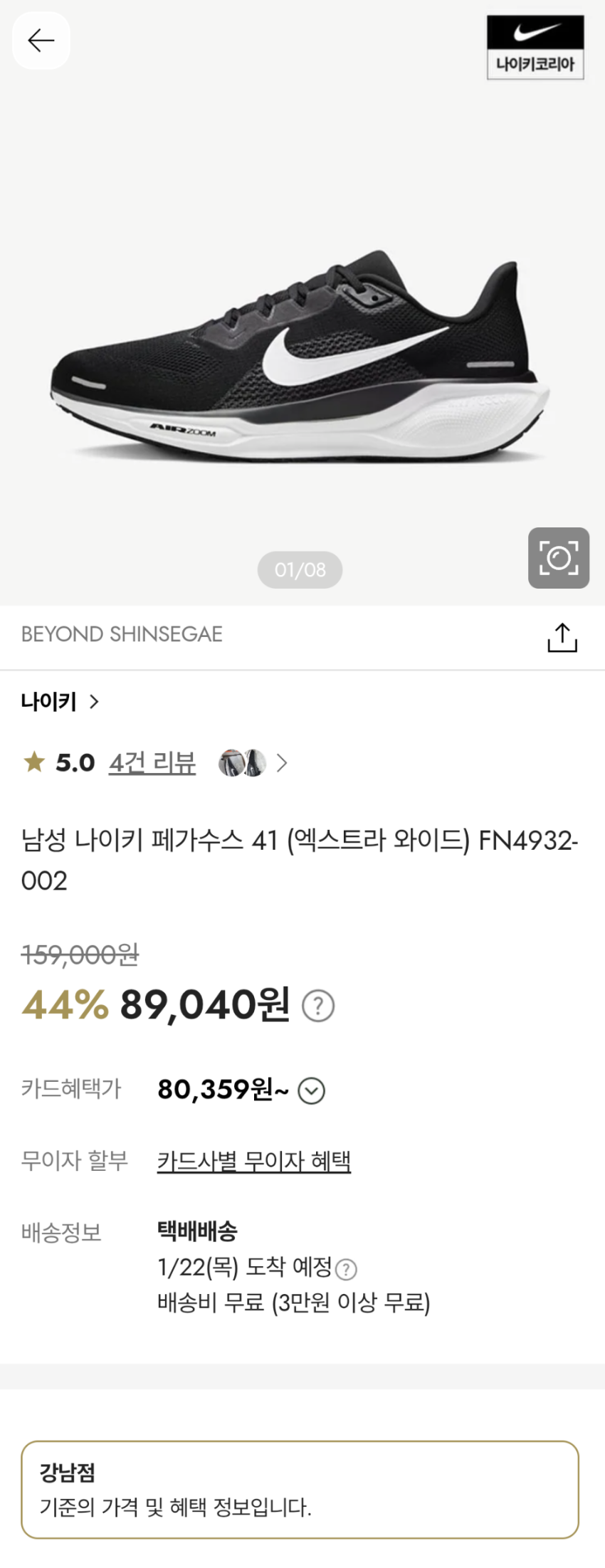Tap the share icon
605x1568 pixels.
point(562,638)
